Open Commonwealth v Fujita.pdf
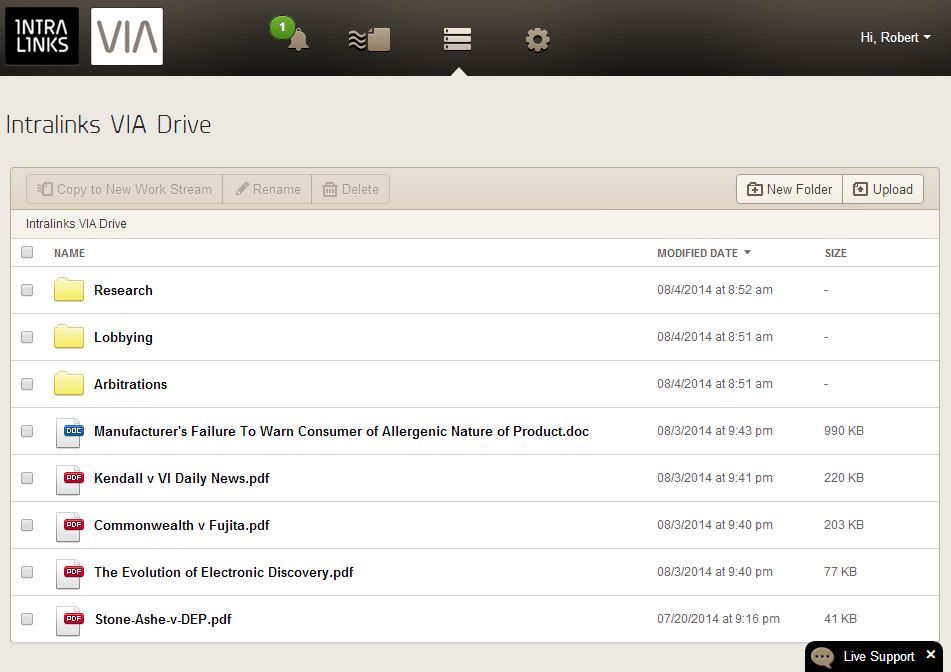 click(181, 525)
